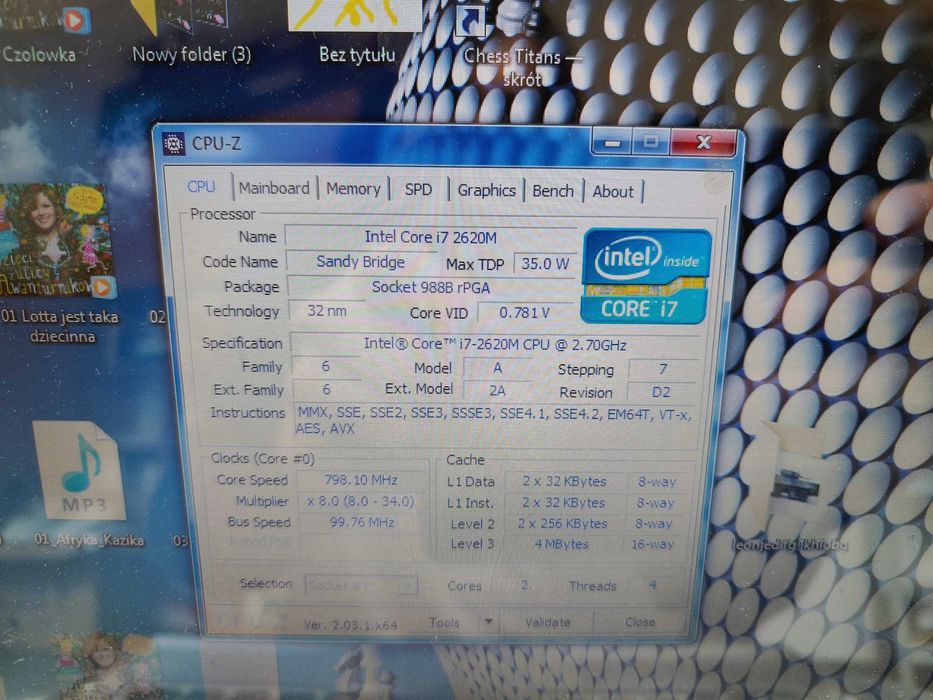Open the Graphics tab

pos(486,190)
